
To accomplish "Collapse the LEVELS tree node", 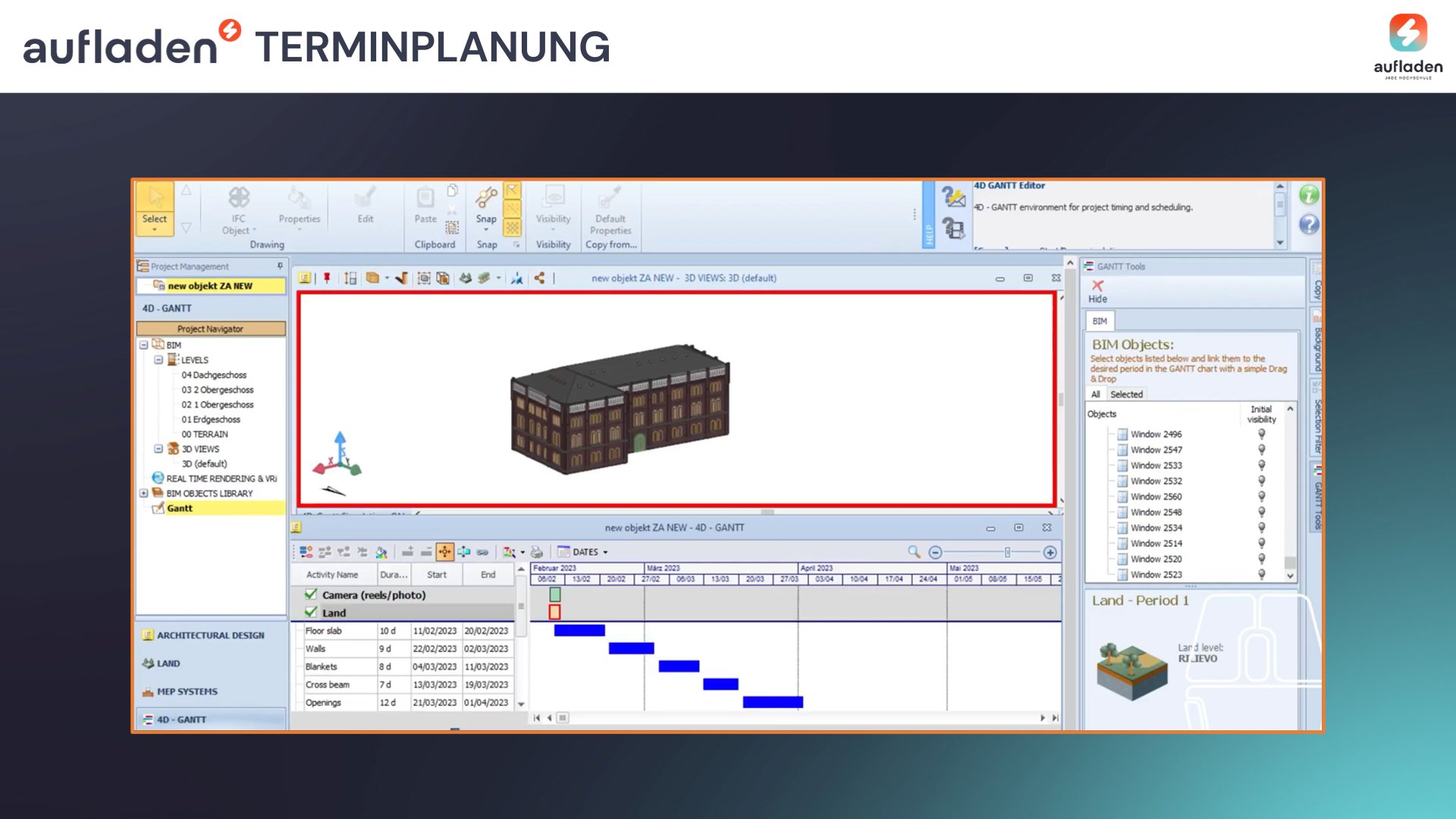I will coord(158,360).
